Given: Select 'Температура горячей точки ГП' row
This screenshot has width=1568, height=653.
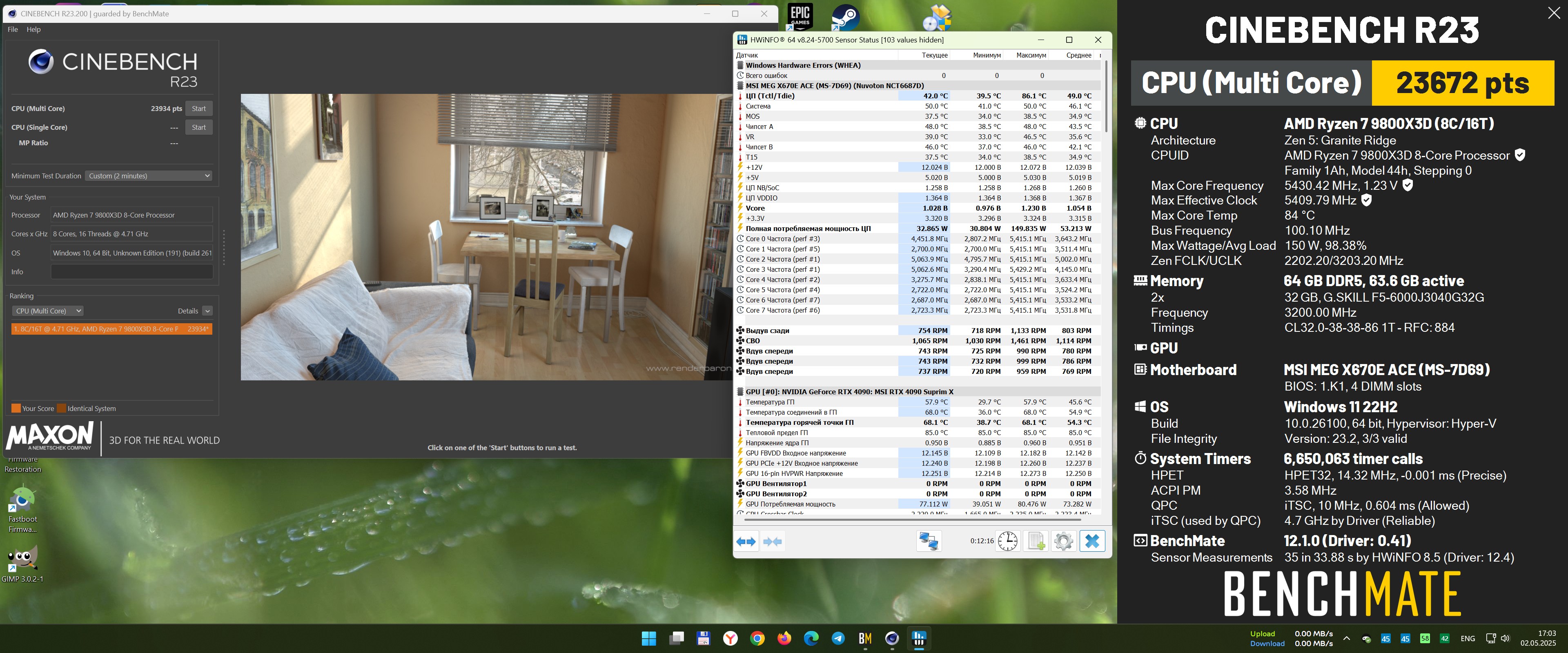Looking at the screenshot, I should pos(917,422).
